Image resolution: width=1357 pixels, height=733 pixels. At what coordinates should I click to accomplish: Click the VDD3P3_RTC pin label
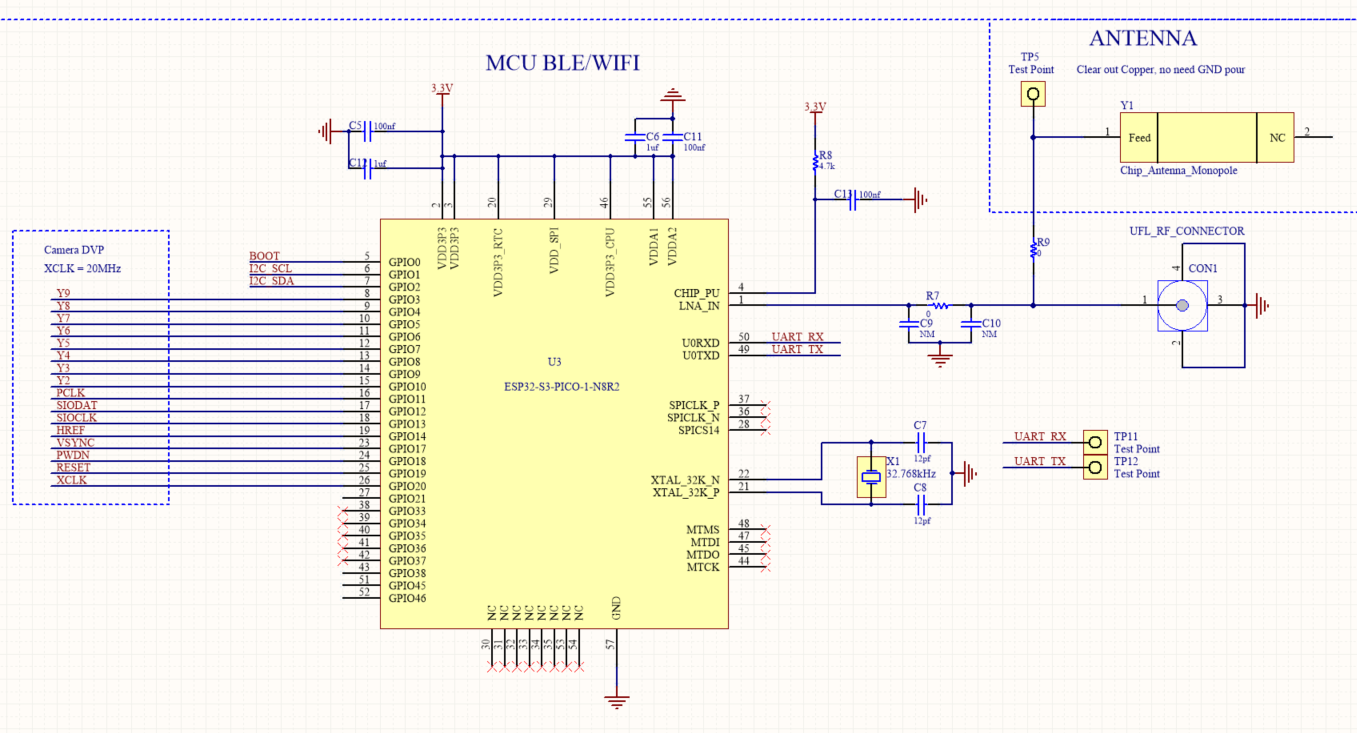497,262
